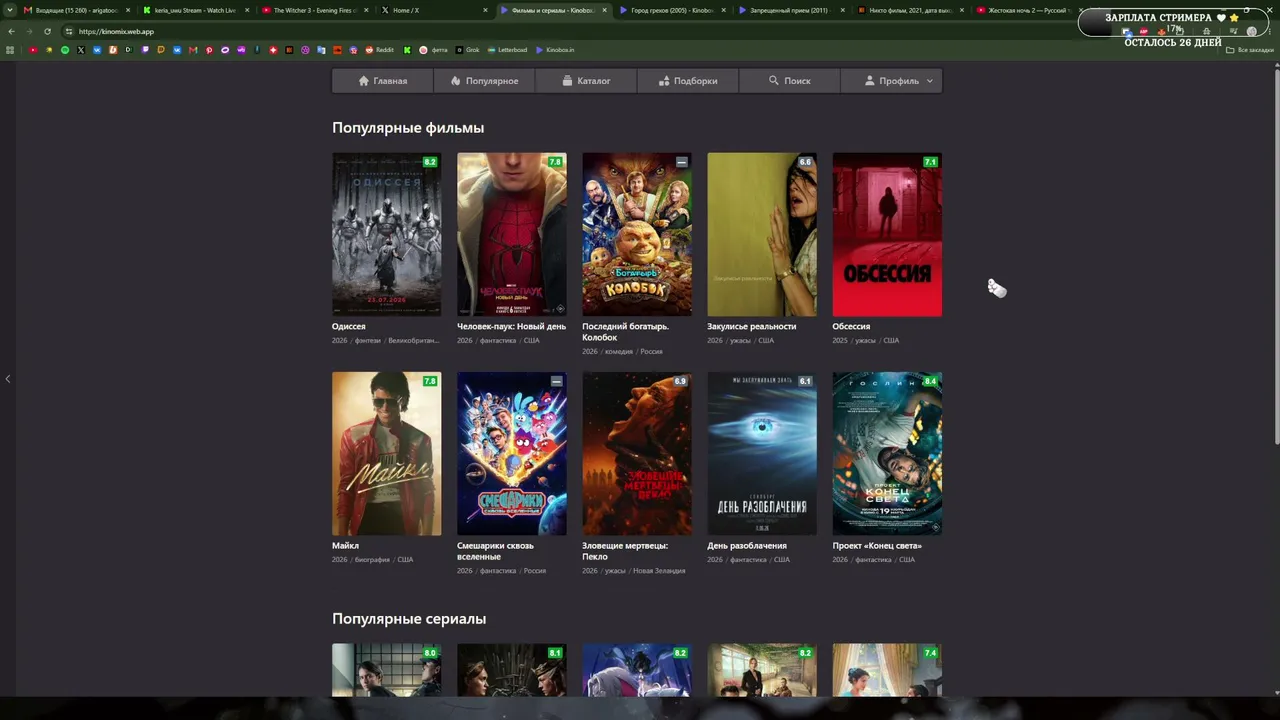Click Смешарики сквозь вселенные title
This screenshot has width=1280, height=720.
click(495, 551)
